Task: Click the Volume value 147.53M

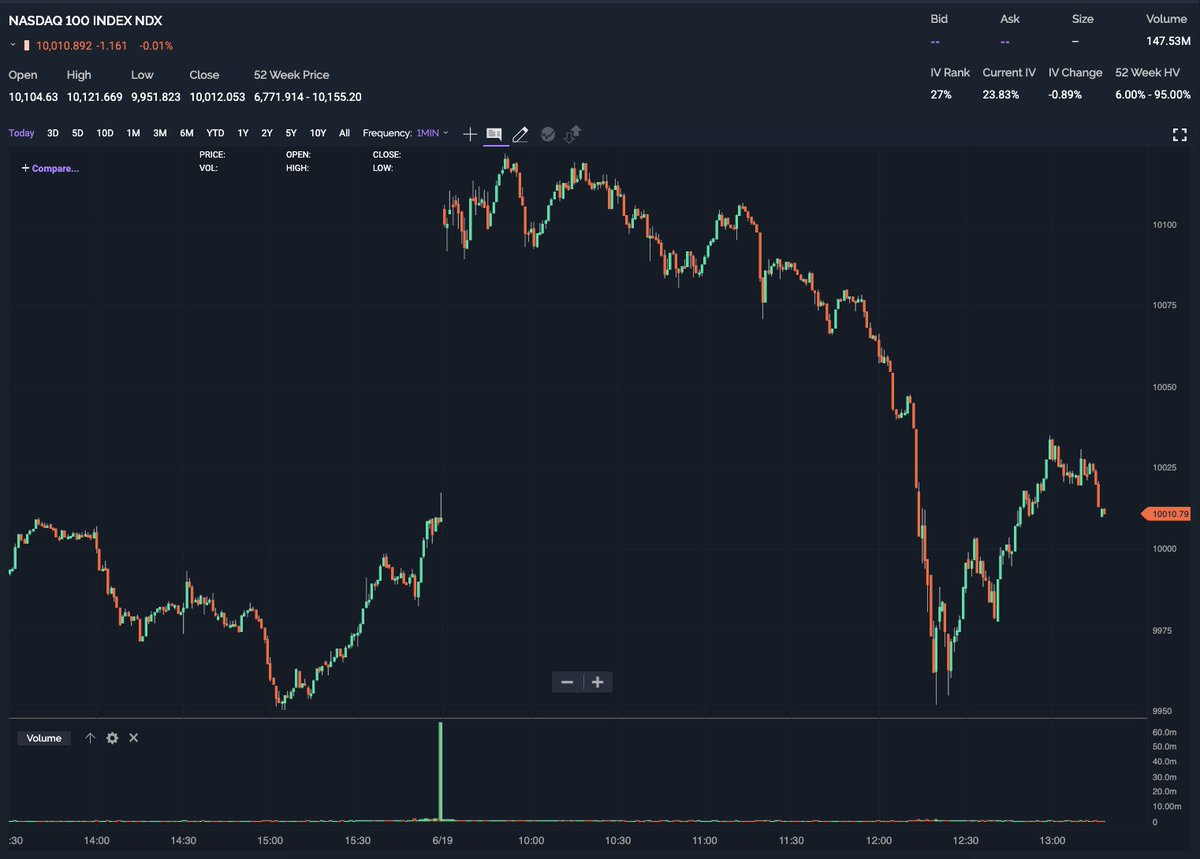Action: tap(1169, 41)
